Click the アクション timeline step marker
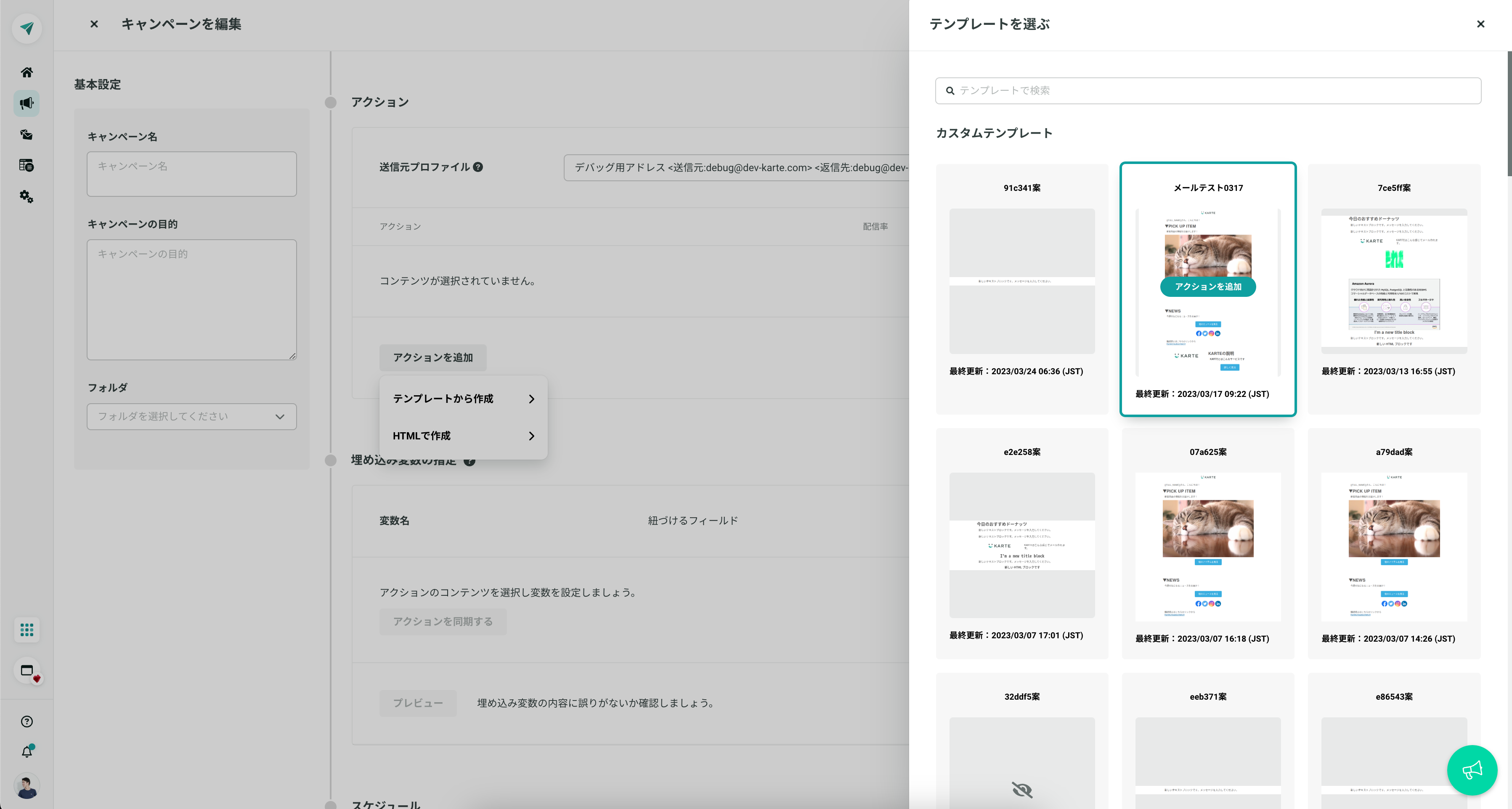Viewport: 1512px width, 809px height. click(331, 103)
